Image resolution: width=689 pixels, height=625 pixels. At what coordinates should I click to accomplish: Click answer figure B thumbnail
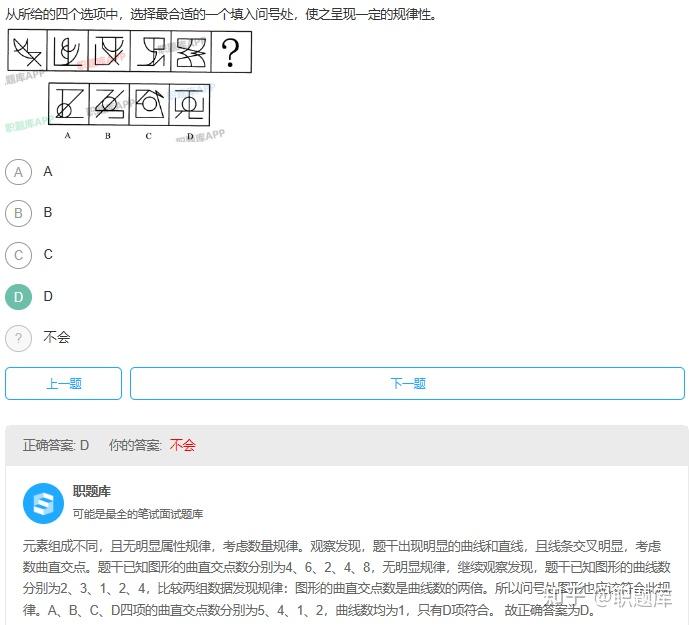tap(109, 104)
